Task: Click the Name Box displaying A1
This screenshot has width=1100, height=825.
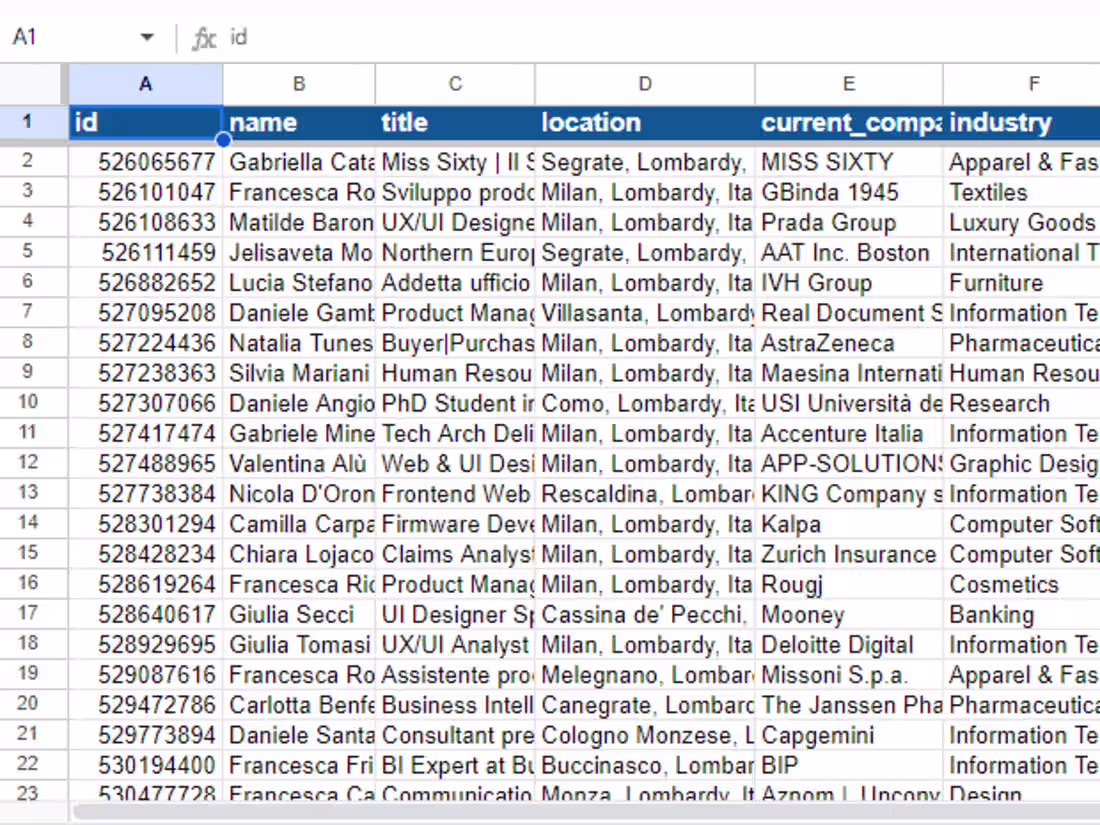Action: pos(60,36)
